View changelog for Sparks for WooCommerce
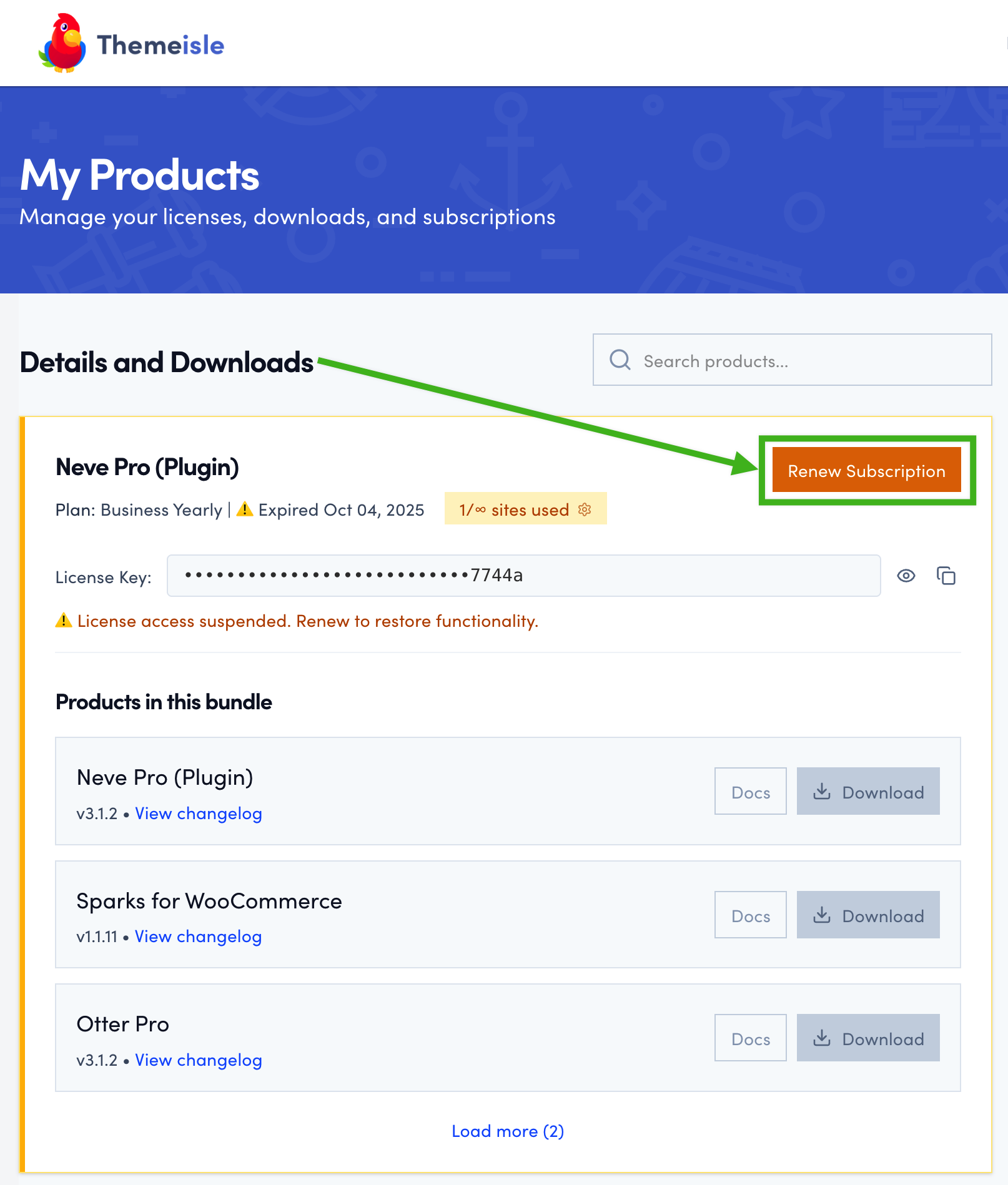This screenshot has height=1185, width=1008. (x=198, y=937)
